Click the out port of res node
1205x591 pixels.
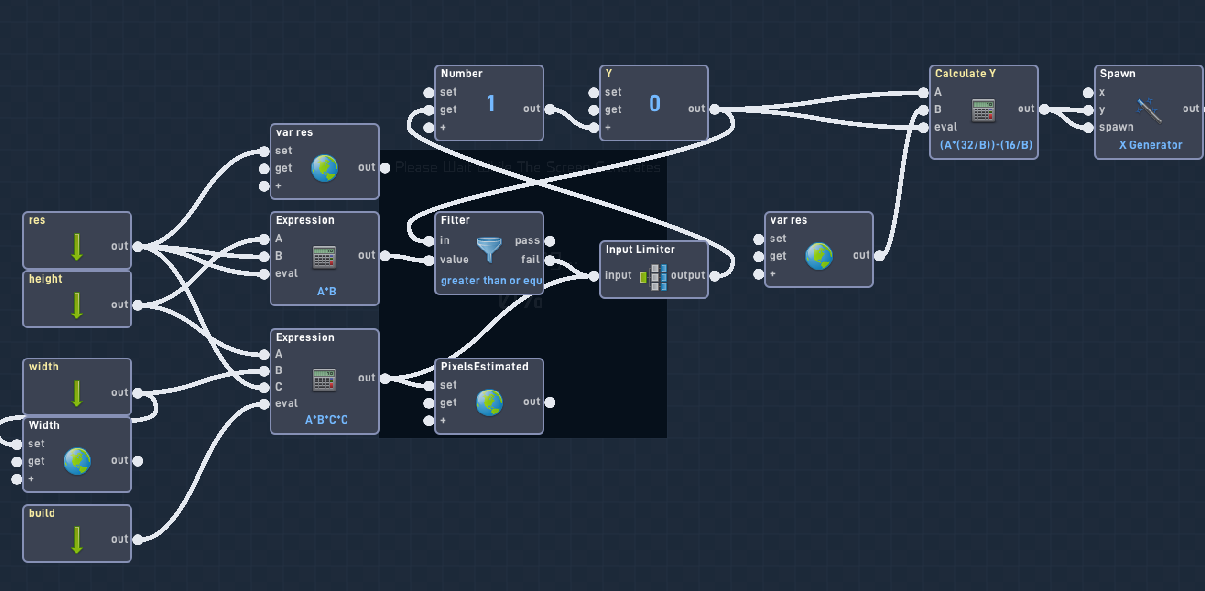pyautogui.click(x=137, y=247)
